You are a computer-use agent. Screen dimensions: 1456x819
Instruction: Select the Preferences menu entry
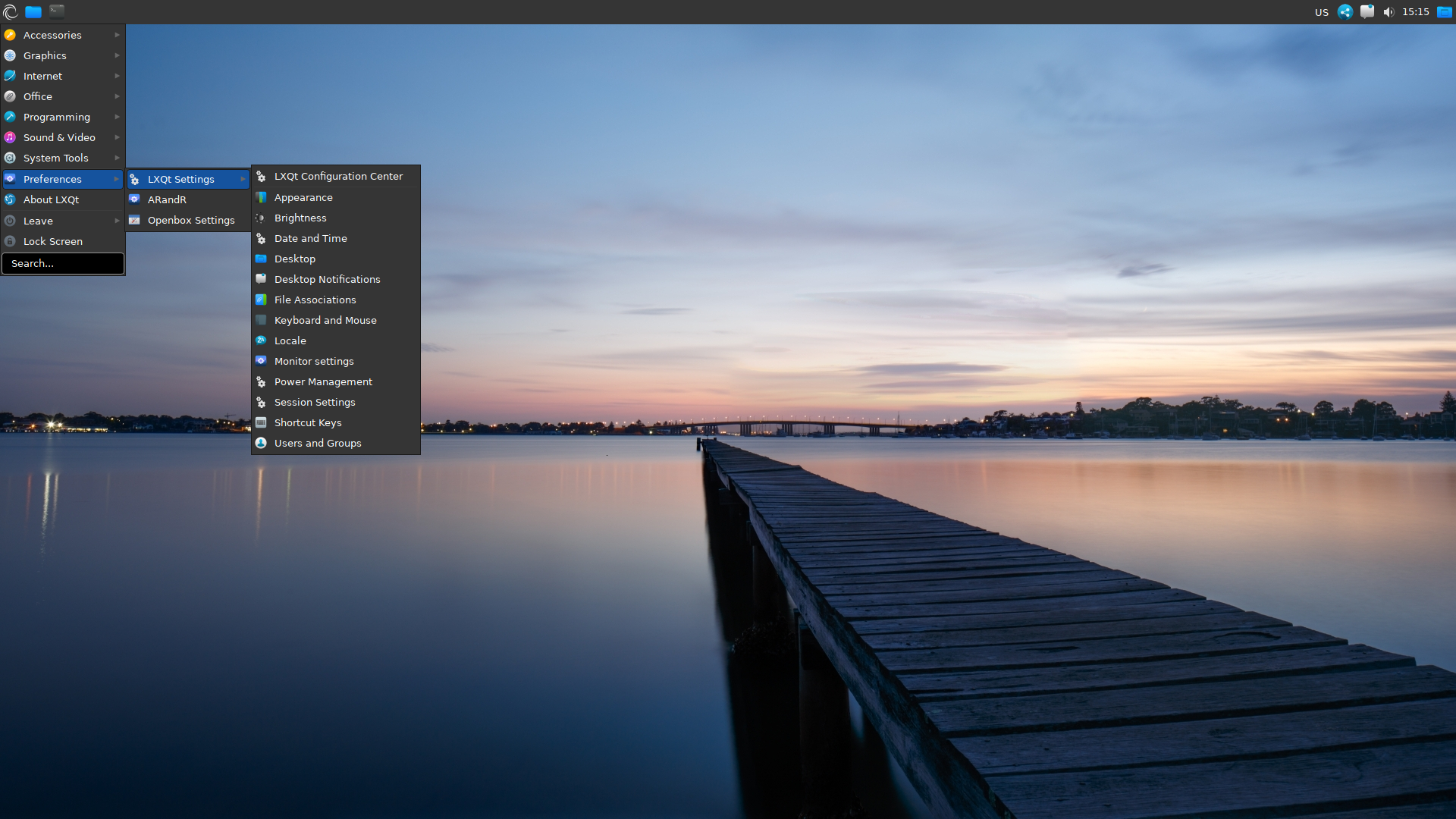tap(62, 179)
